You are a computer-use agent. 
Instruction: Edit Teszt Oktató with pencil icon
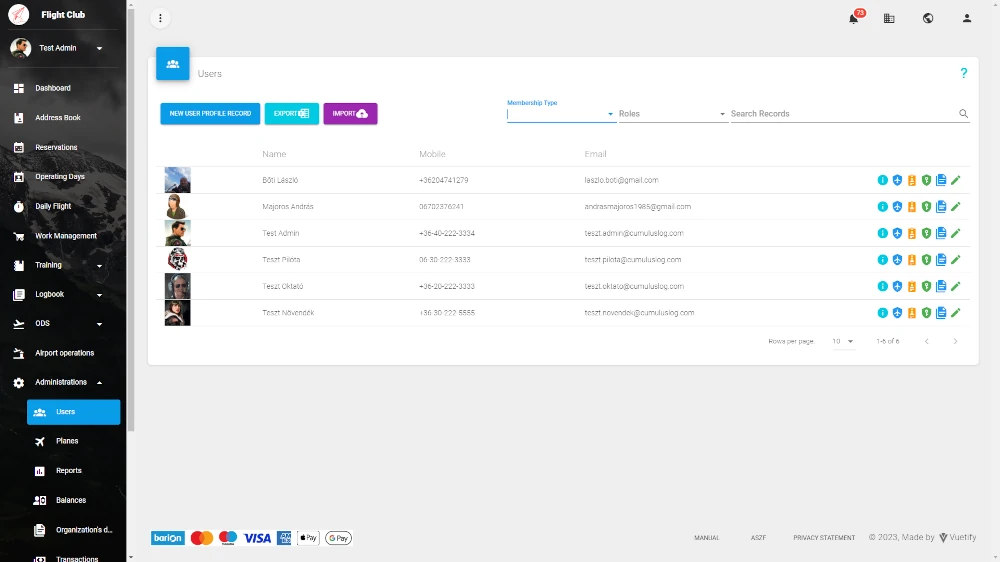(955, 286)
